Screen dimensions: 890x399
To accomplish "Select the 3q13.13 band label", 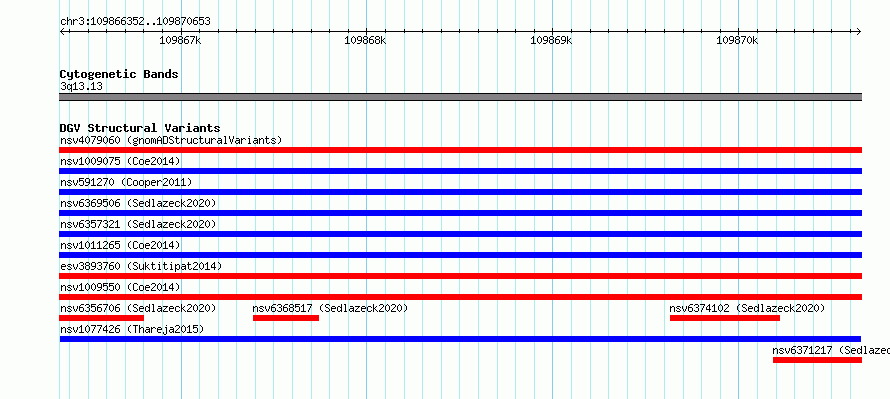I will pos(81,87).
